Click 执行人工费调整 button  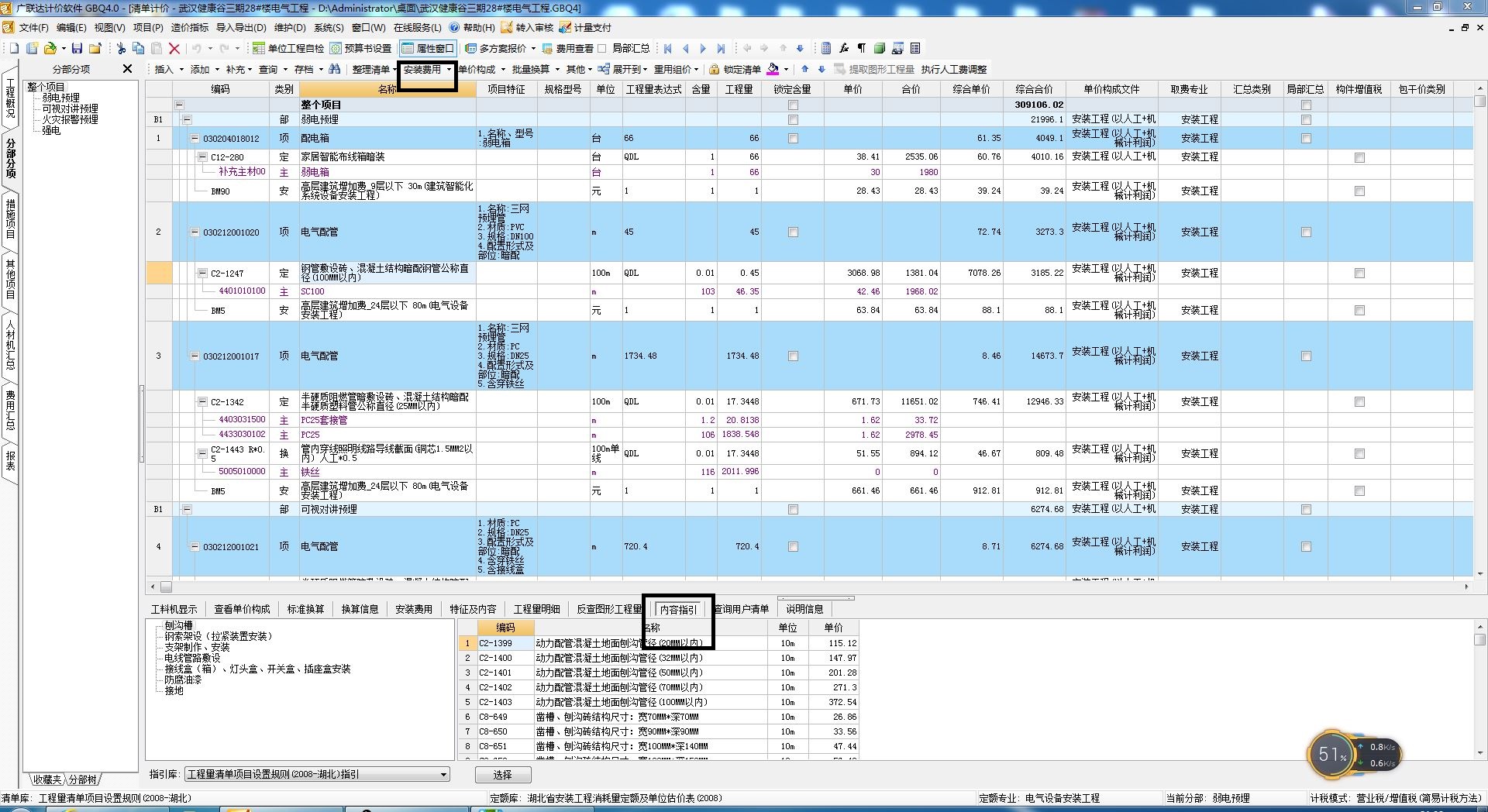tap(954, 69)
